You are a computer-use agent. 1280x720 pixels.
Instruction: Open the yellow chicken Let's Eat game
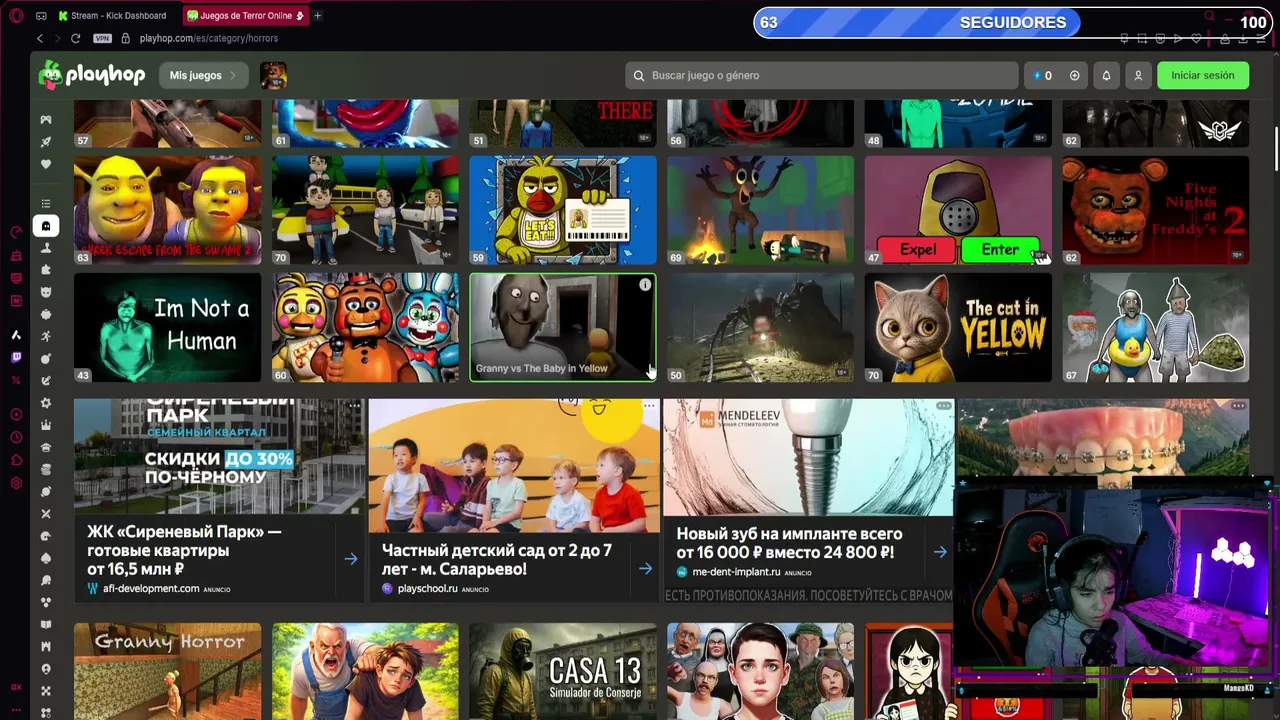click(563, 210)
